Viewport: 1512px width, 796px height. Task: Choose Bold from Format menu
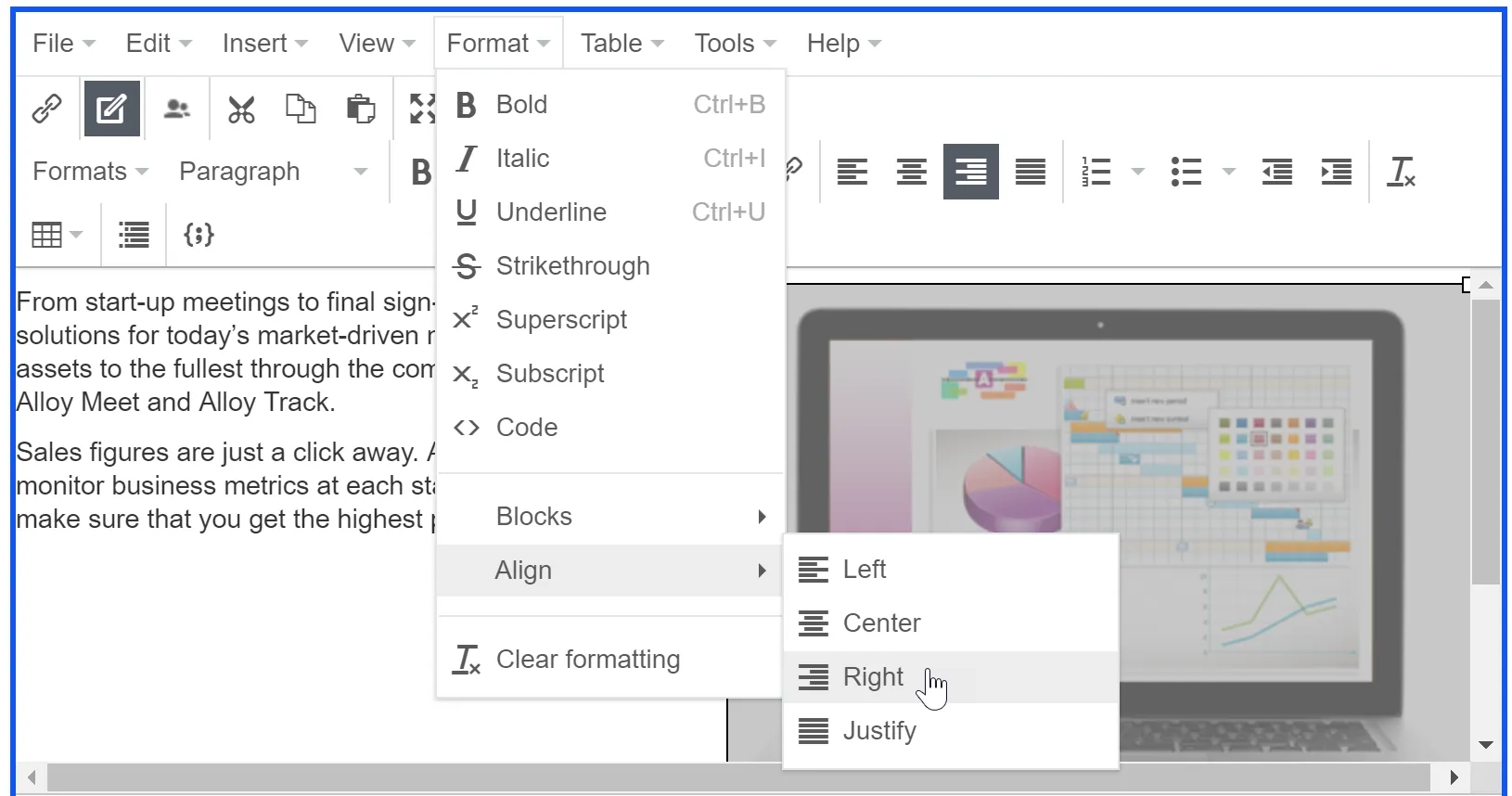pos(610,105)
